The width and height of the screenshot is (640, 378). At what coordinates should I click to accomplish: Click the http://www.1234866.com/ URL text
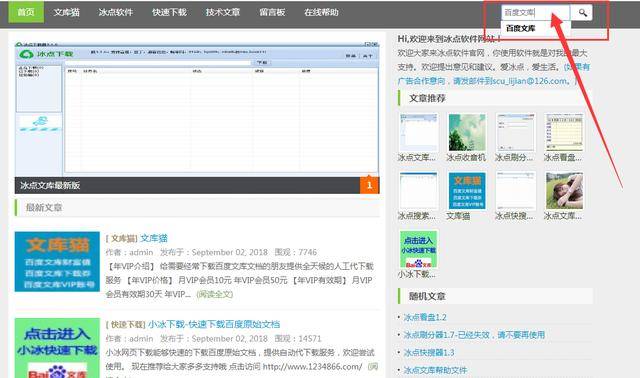coord(312,367)
